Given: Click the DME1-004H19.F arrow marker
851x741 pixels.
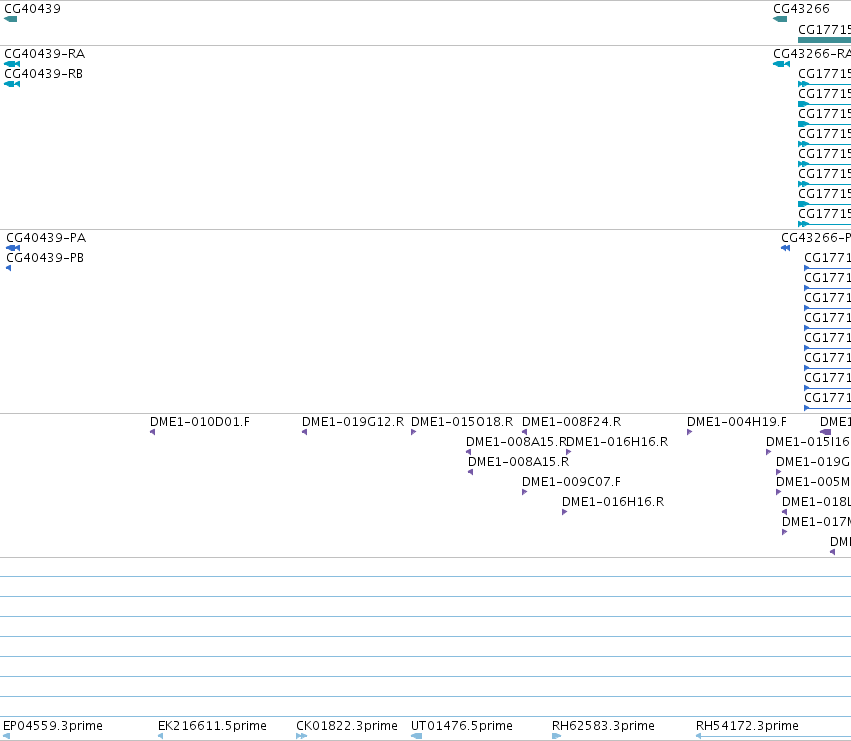Looking at the screenshot, I should click(x=689, y=432).
